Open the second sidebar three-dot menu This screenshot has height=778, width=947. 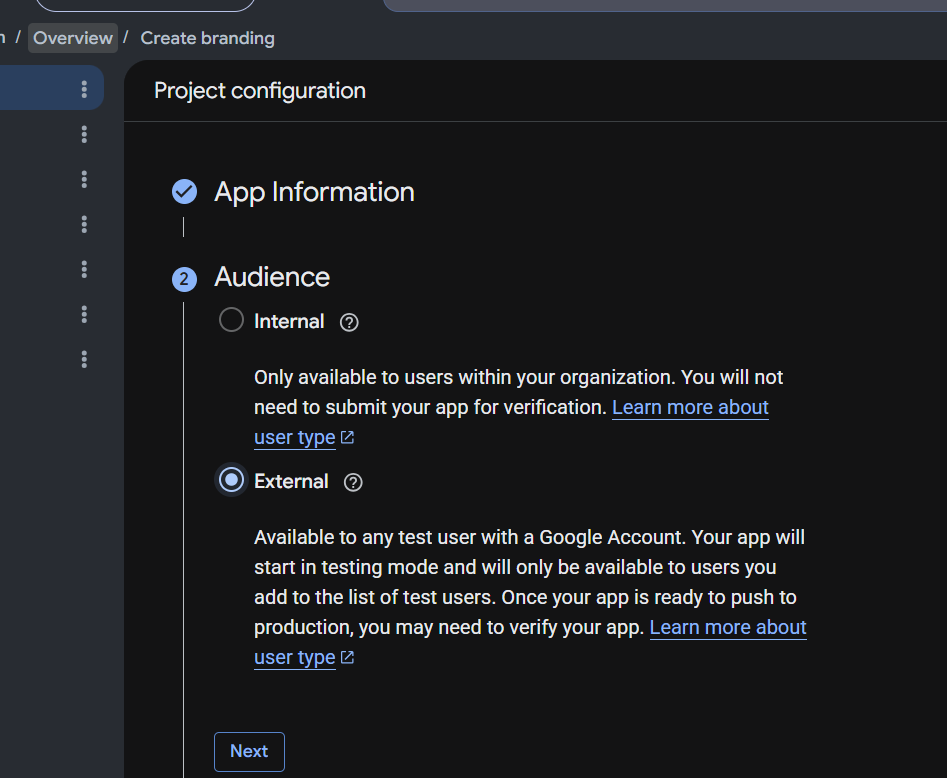coord(84,134)
